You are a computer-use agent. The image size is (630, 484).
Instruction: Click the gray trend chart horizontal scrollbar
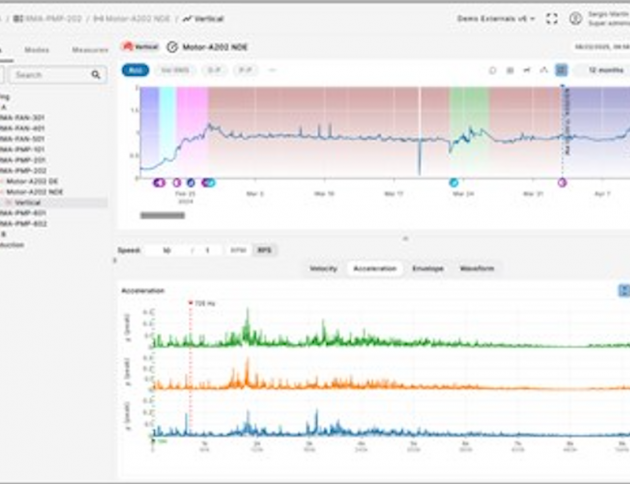click(x=161, y=215)
